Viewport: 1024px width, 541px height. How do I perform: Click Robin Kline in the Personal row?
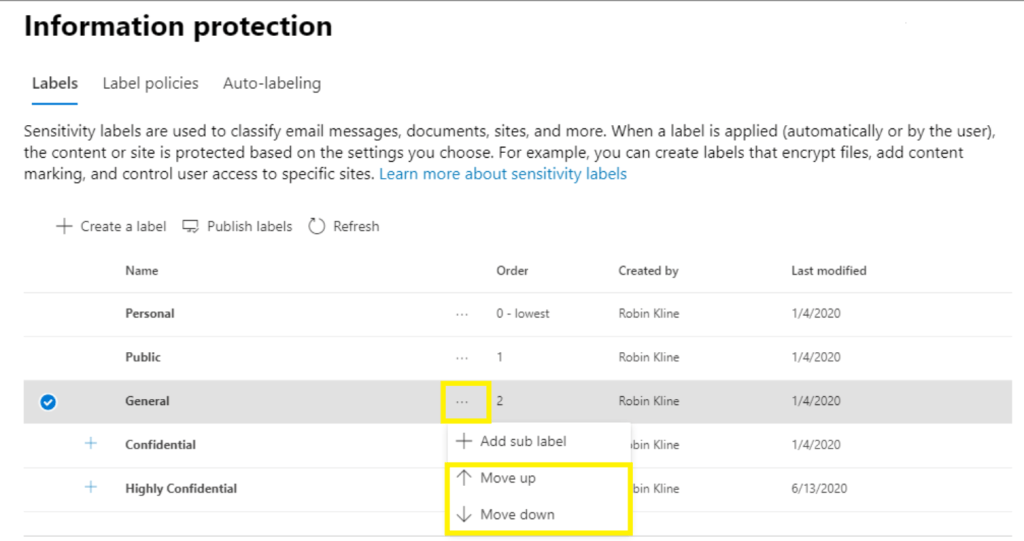tap(648, 313)
